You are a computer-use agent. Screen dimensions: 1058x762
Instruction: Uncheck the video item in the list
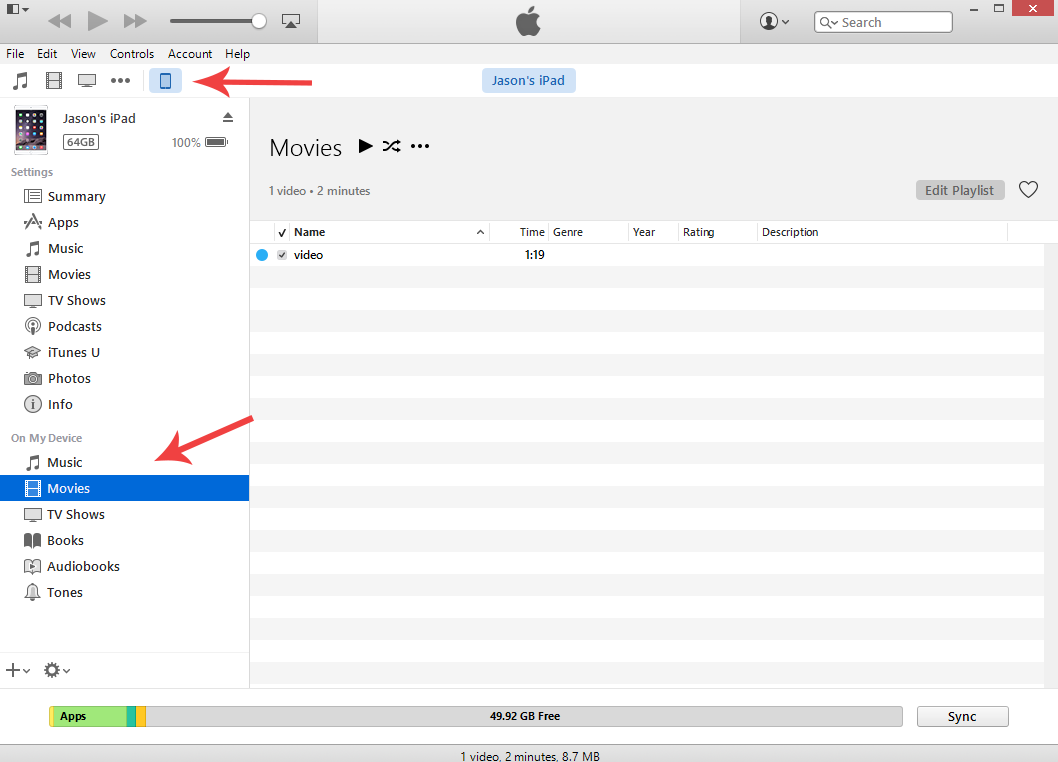pyautogui.click(x=282, y=255)
